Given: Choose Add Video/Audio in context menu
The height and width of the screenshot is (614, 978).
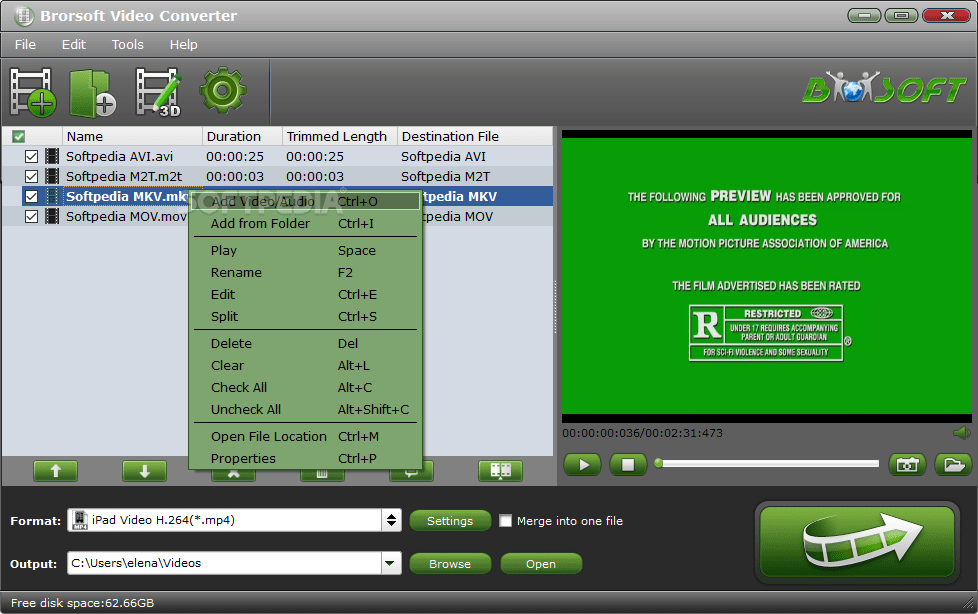Looking at the screenshot, I should click(305, 201).
